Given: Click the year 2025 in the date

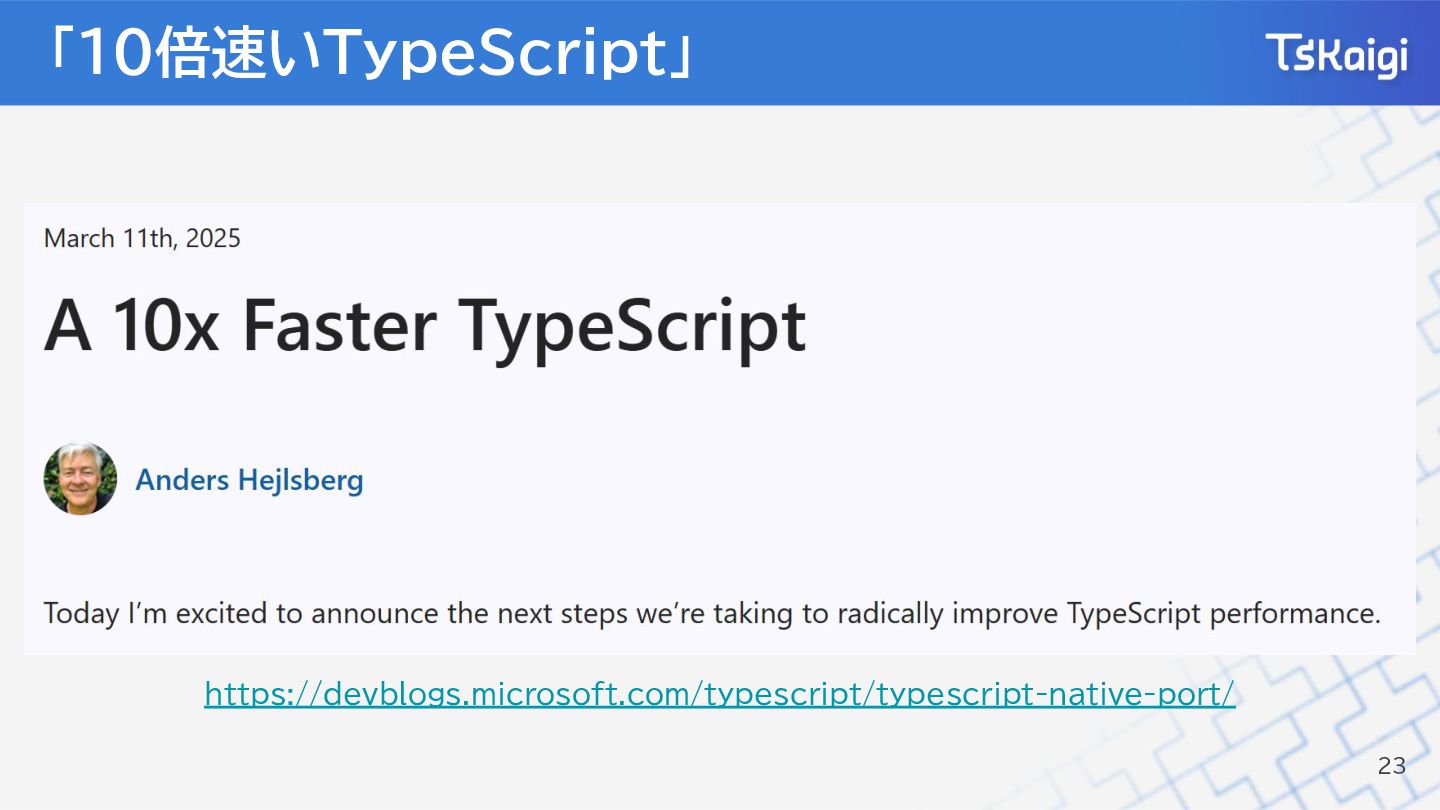Looking at the screenshot, I should click(213, 238).
